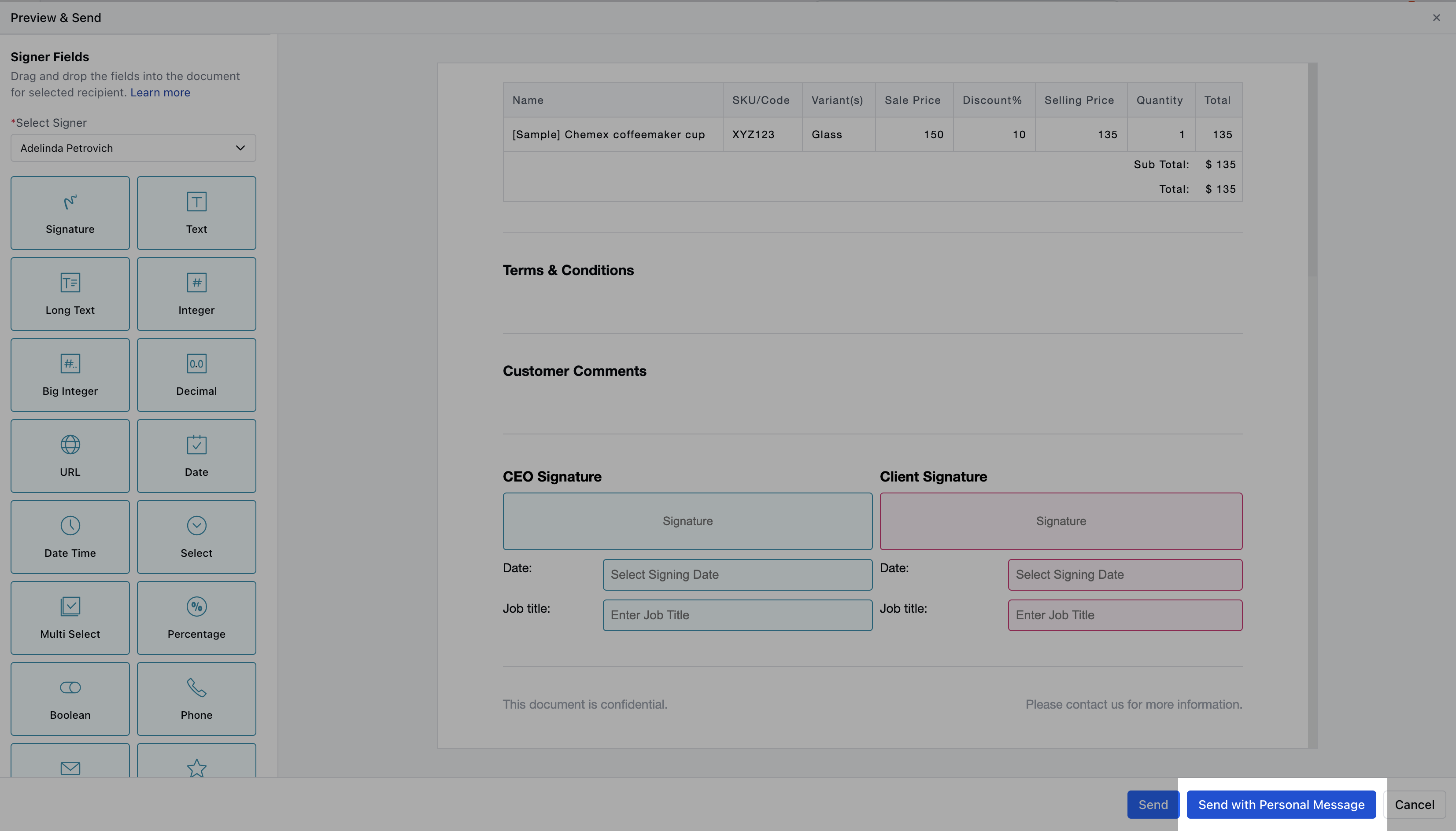Click the CEO Signature box

point(687,521)
